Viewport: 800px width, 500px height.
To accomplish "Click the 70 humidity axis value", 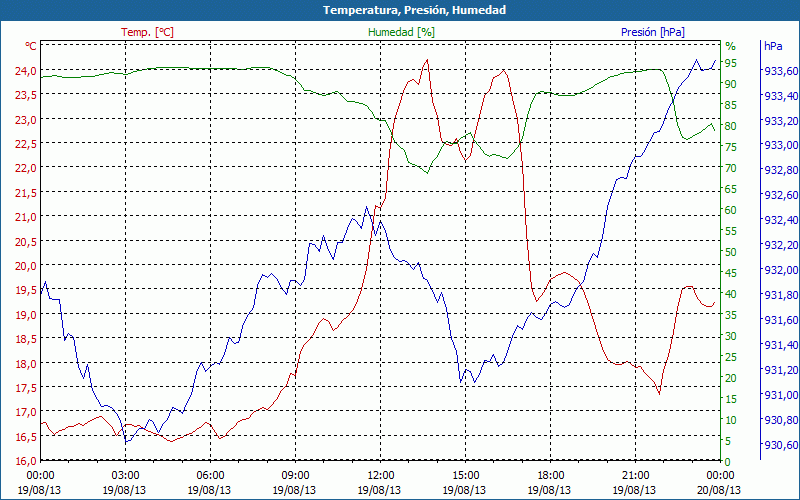I will (x=731, y=168).
